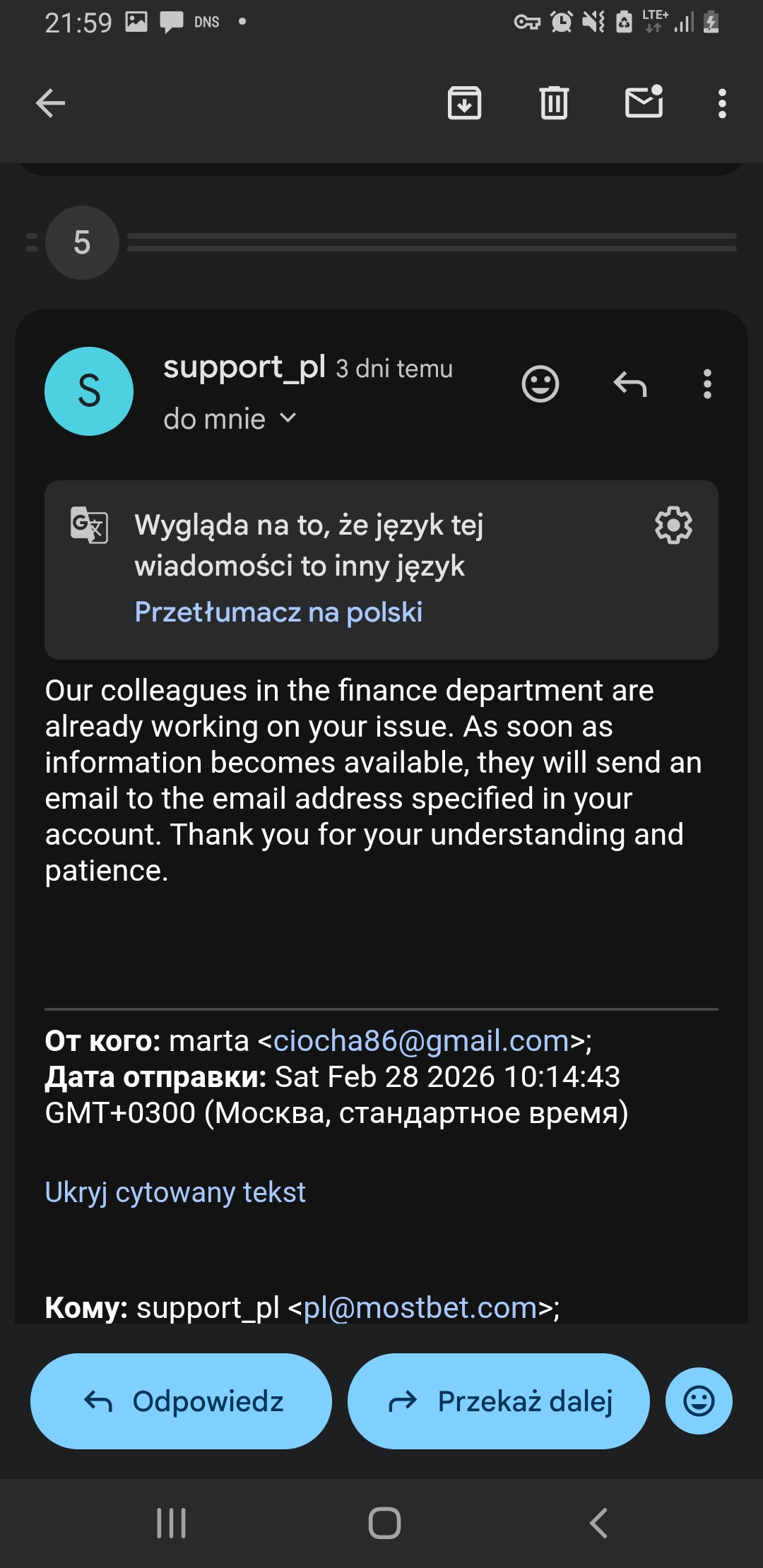Delete the email with trash icon
Viewport: 763px width, 1568px height.
click(x=554, y=103)
